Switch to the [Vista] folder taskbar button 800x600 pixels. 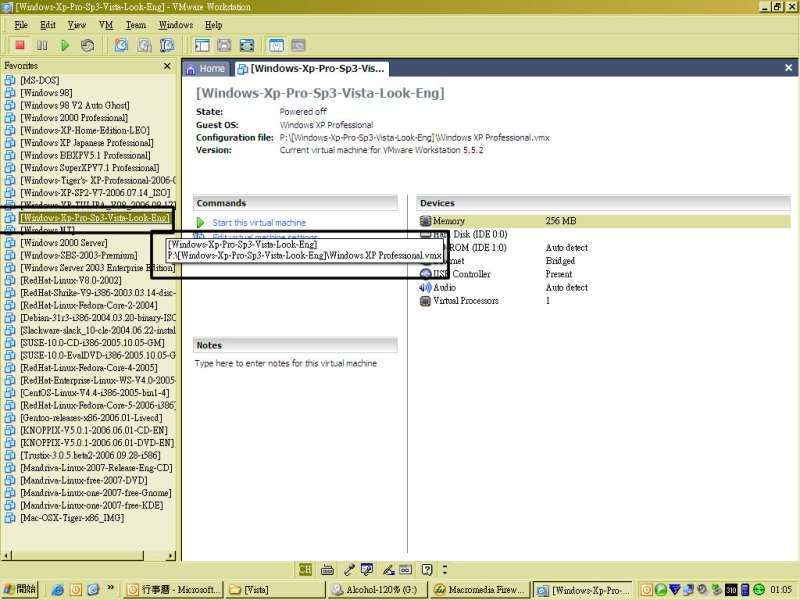(276, 590)
